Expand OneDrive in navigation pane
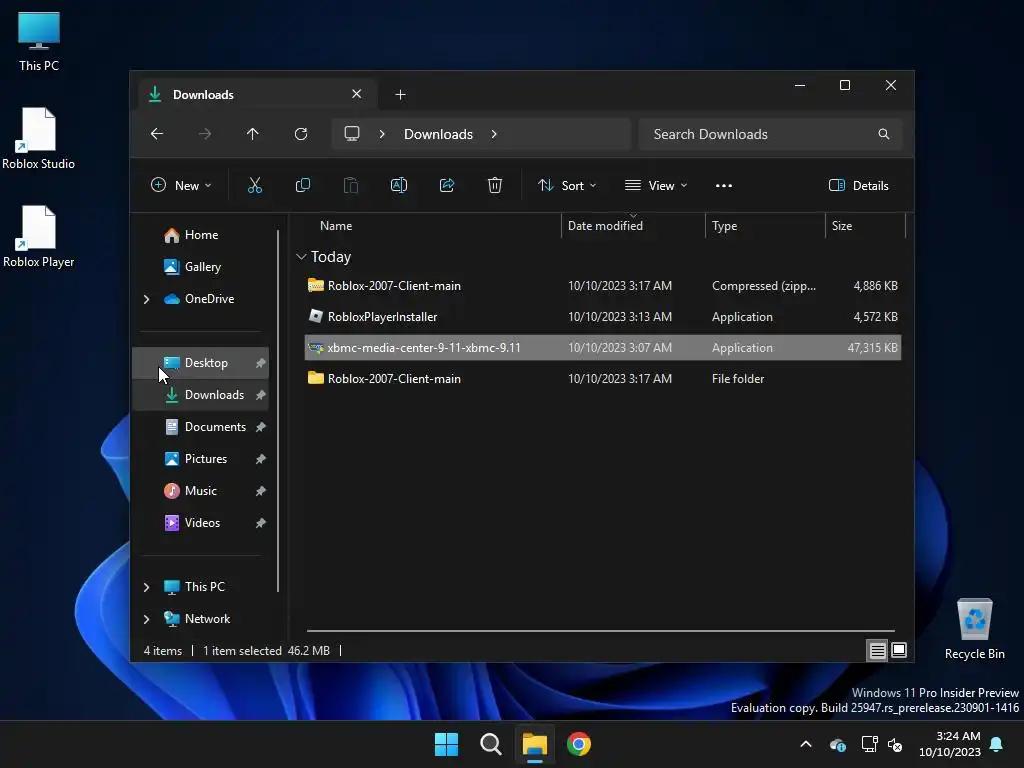Viewport: 1024px width, 768px height. [x=146, y=299]
